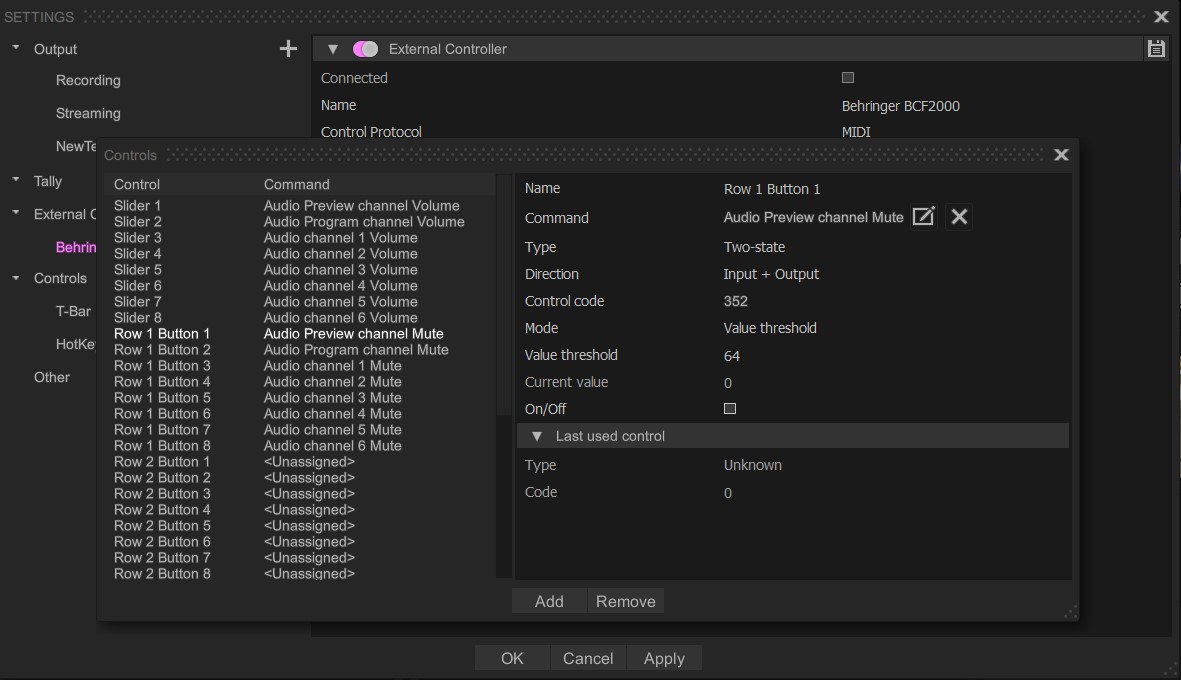This screenshot has height=680, width=1181.
Task: Select the Row 2 Button 7 row
Action: click(300, 557)
